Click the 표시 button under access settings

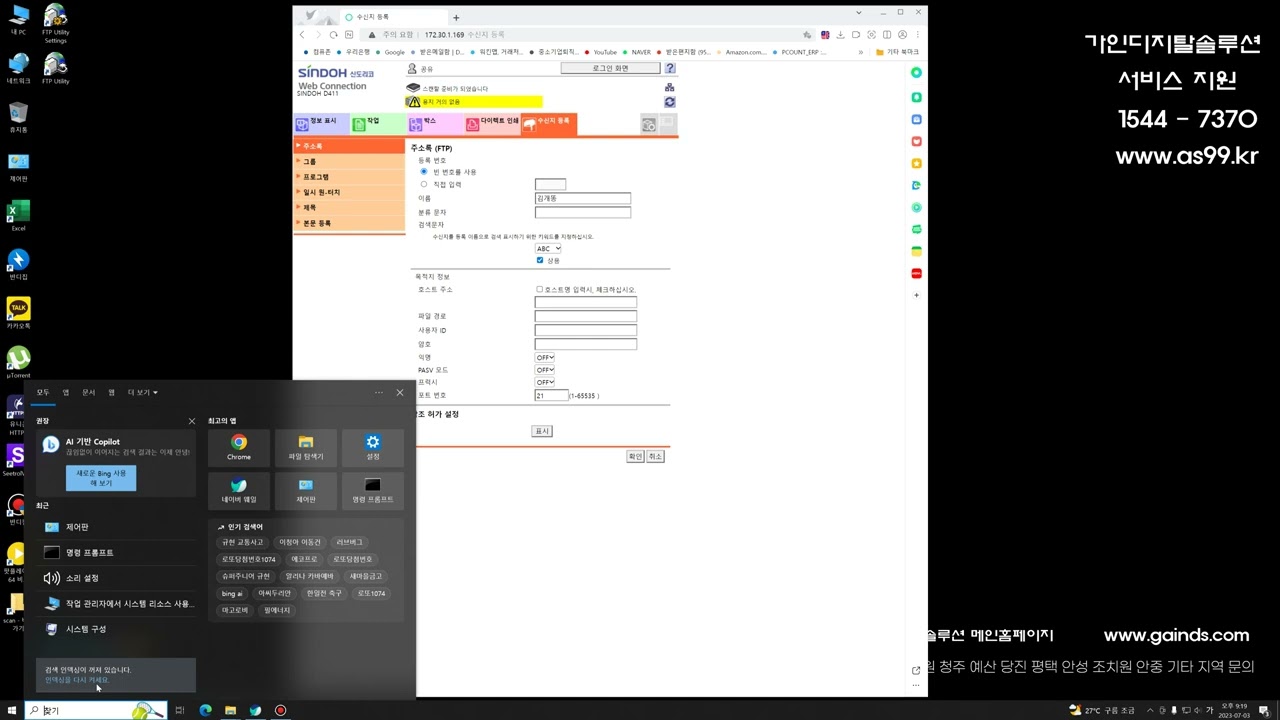[x=542, y=431]
